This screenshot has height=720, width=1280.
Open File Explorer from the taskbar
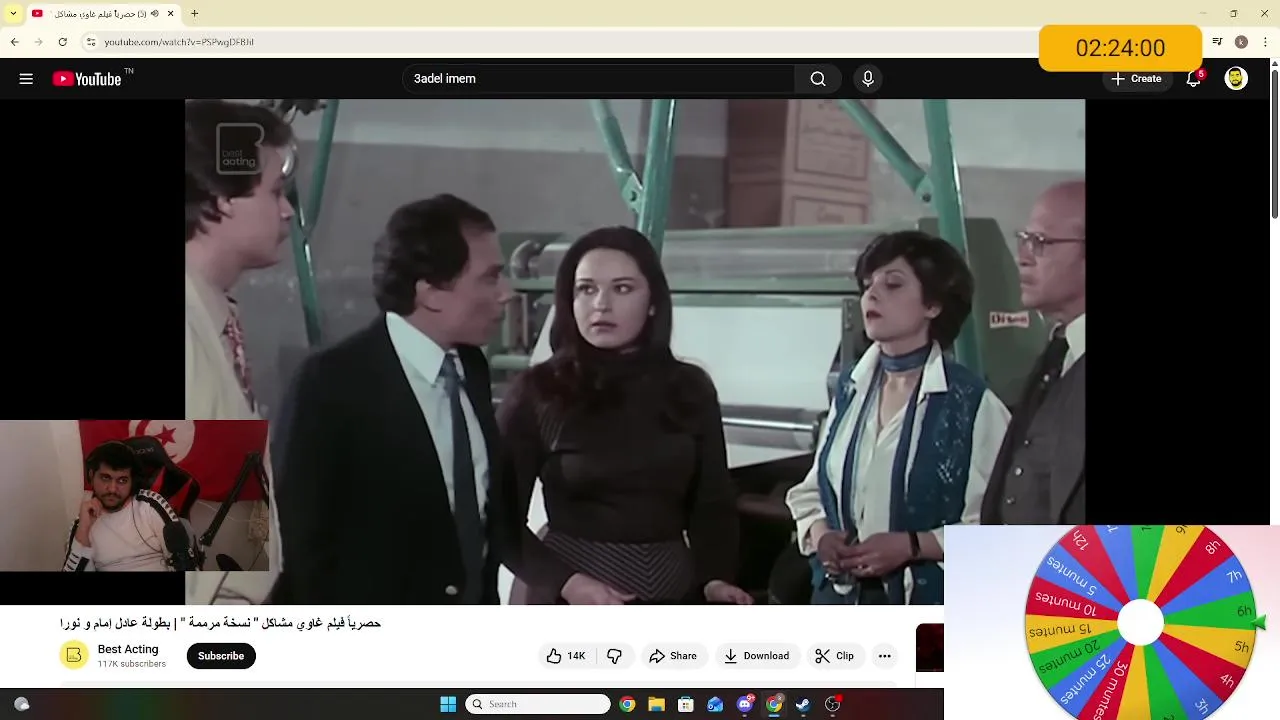[x=656, y=704]
